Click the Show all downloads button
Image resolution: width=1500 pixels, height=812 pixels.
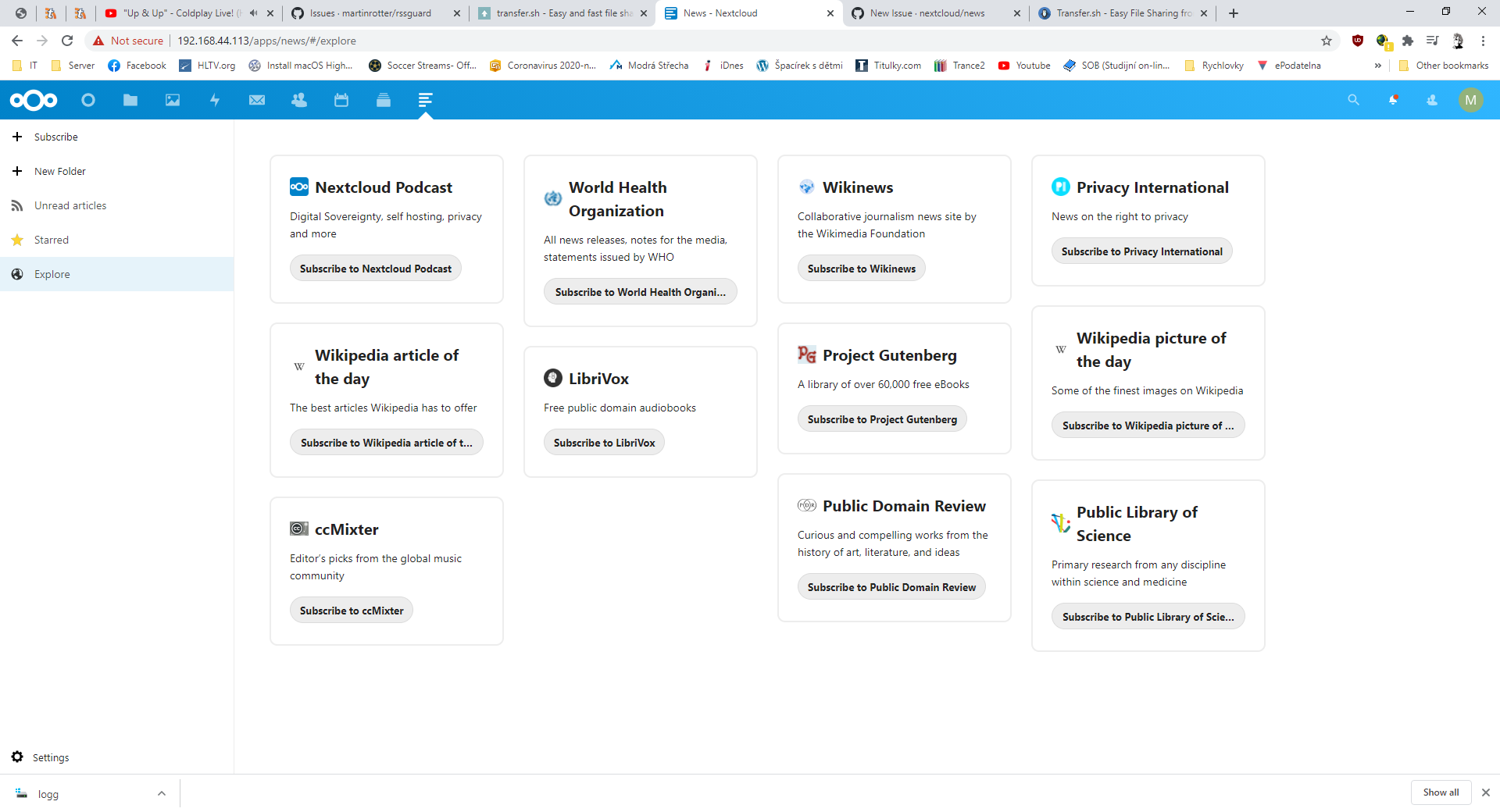(1441, 792)
